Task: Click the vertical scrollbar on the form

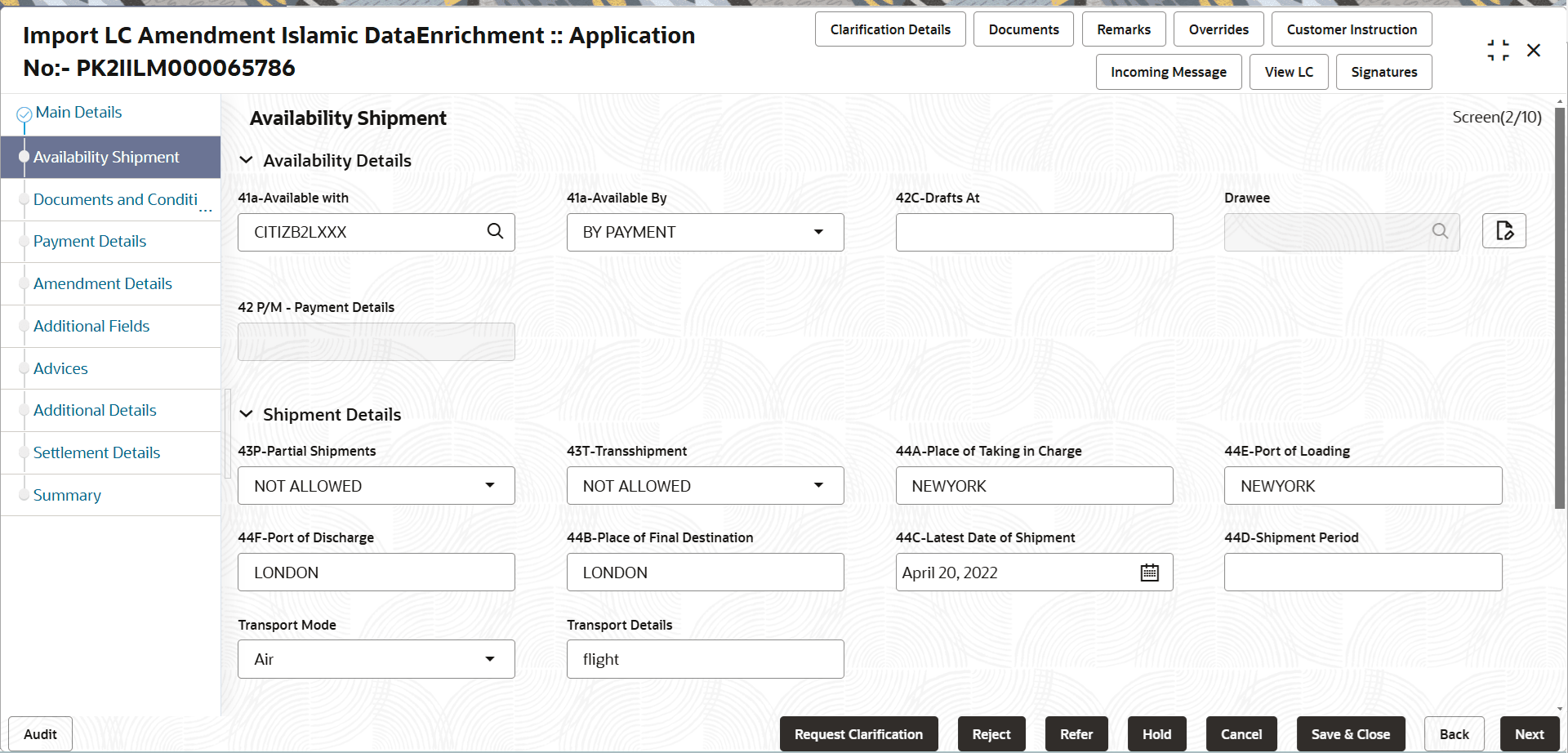Action: (1559, 310)
